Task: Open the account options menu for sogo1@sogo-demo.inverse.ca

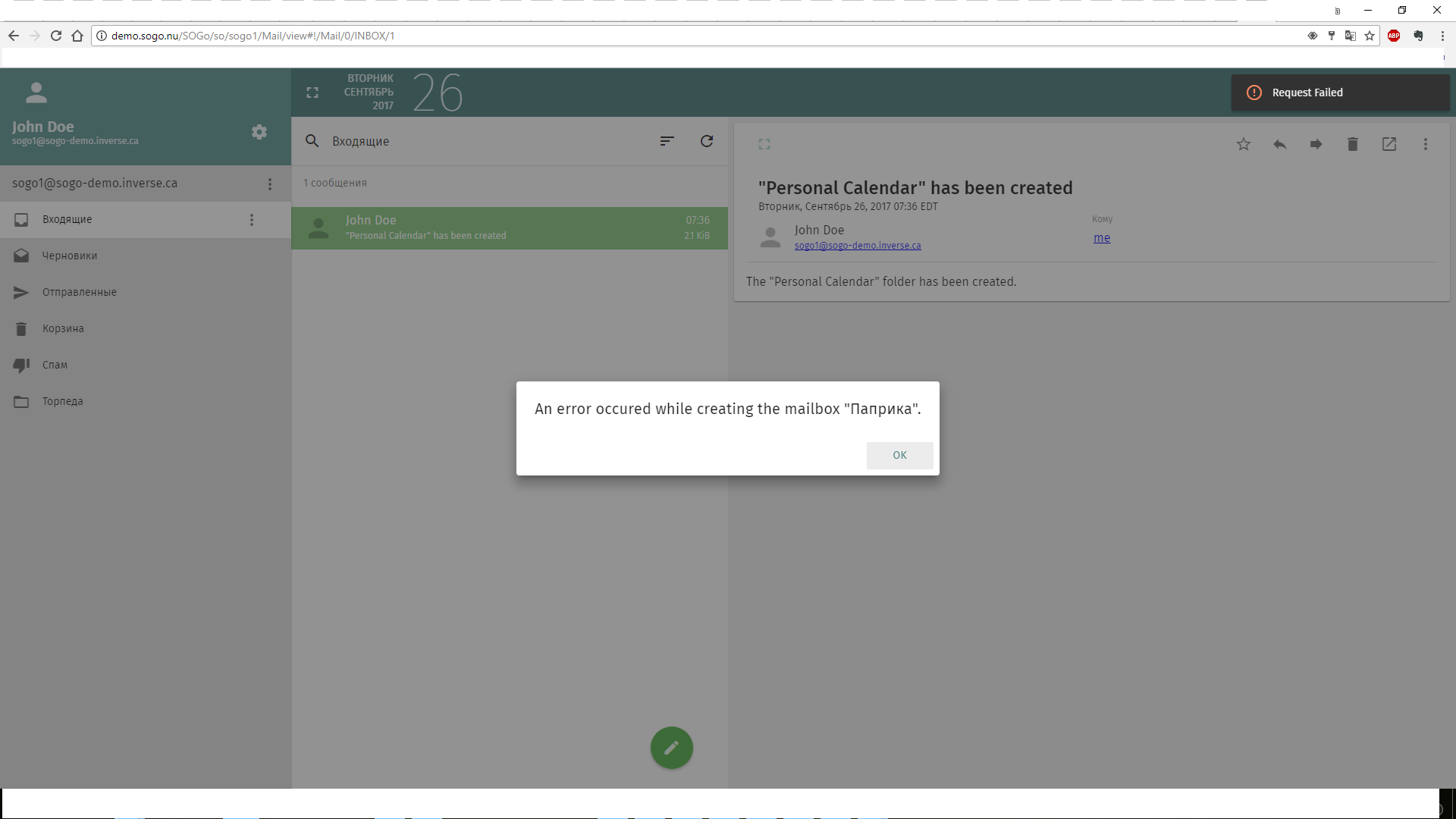Action: [270, 184]
